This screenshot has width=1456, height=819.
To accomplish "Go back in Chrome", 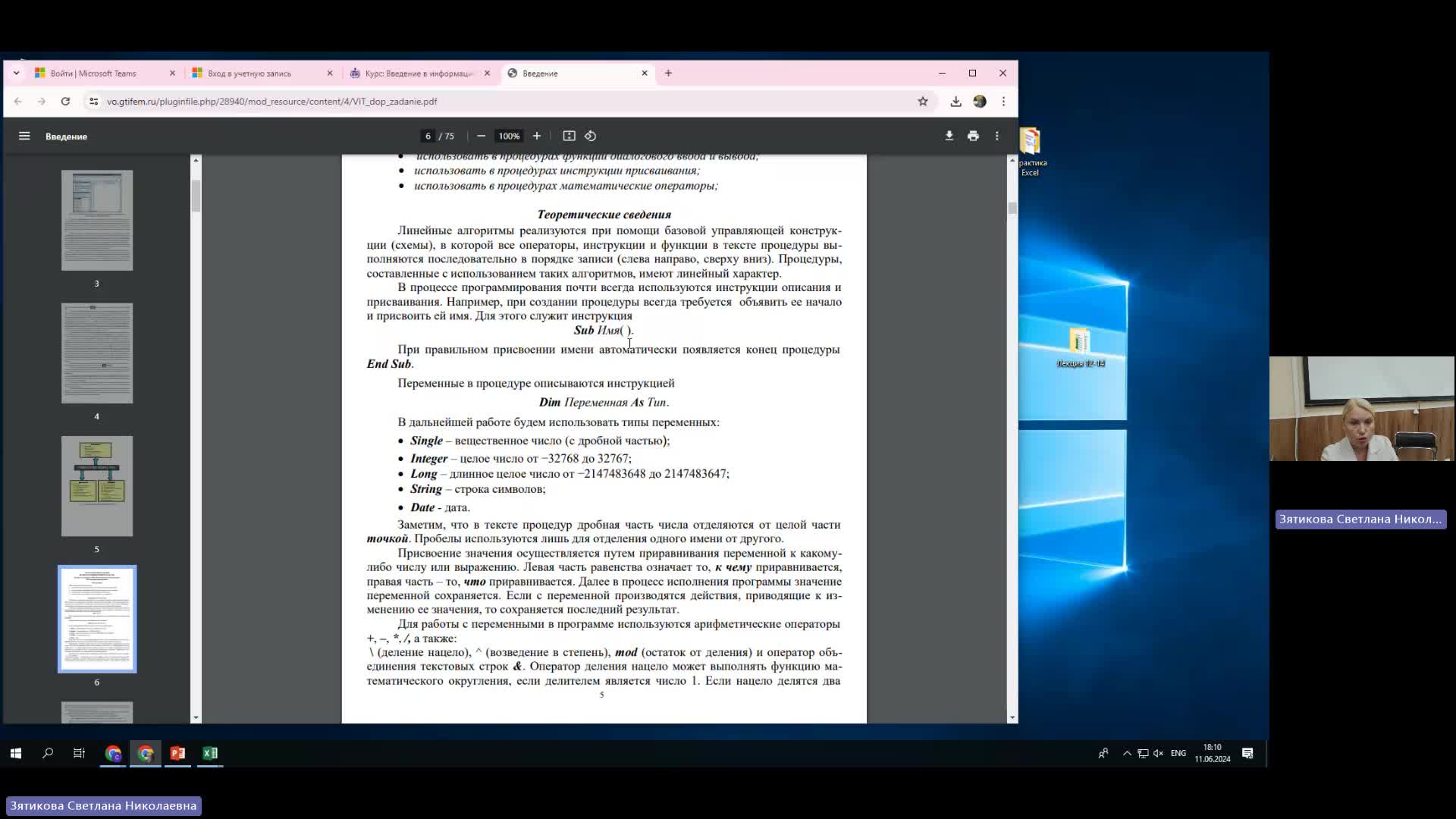I will tap(18, 101).
